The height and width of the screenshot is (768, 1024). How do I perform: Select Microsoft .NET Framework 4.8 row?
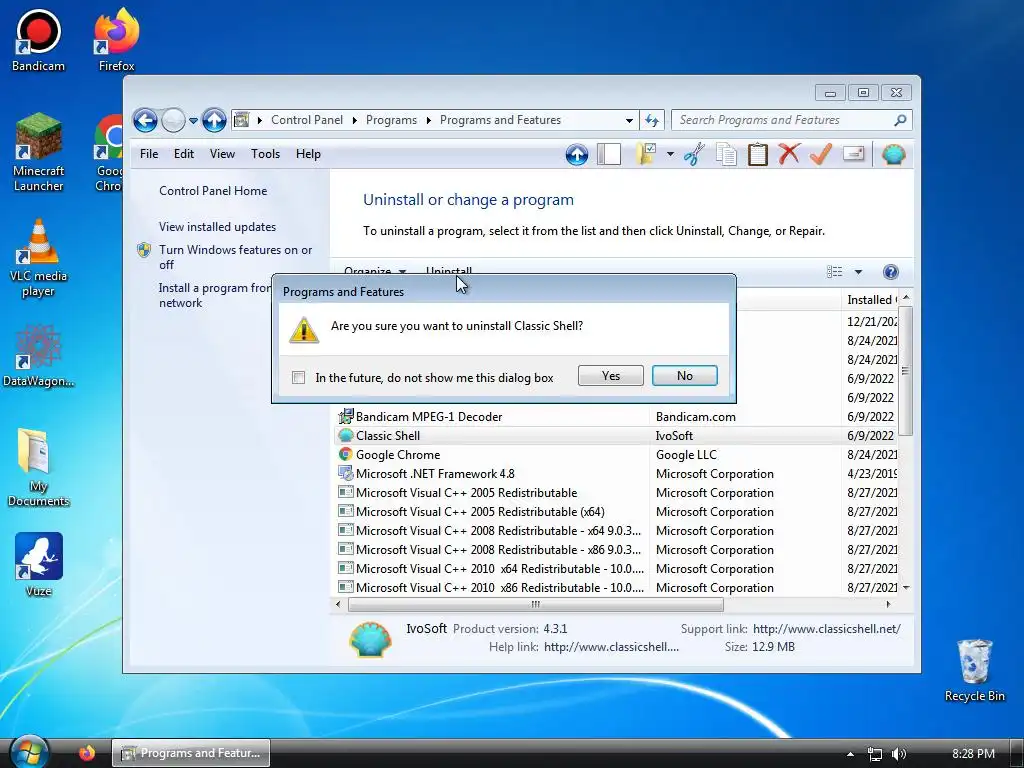(617, 473)
